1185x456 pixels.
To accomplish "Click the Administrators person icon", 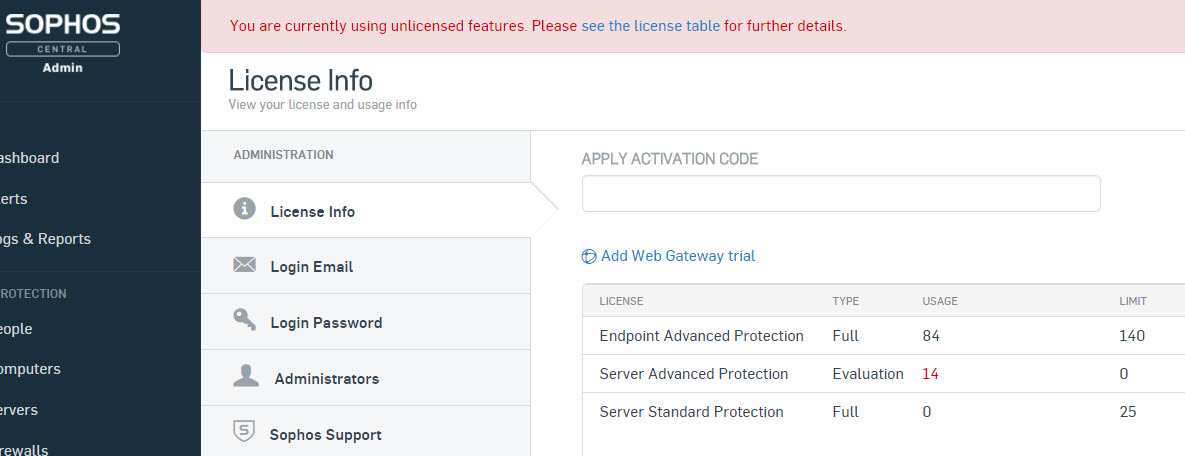I will [x=246, y=376].
